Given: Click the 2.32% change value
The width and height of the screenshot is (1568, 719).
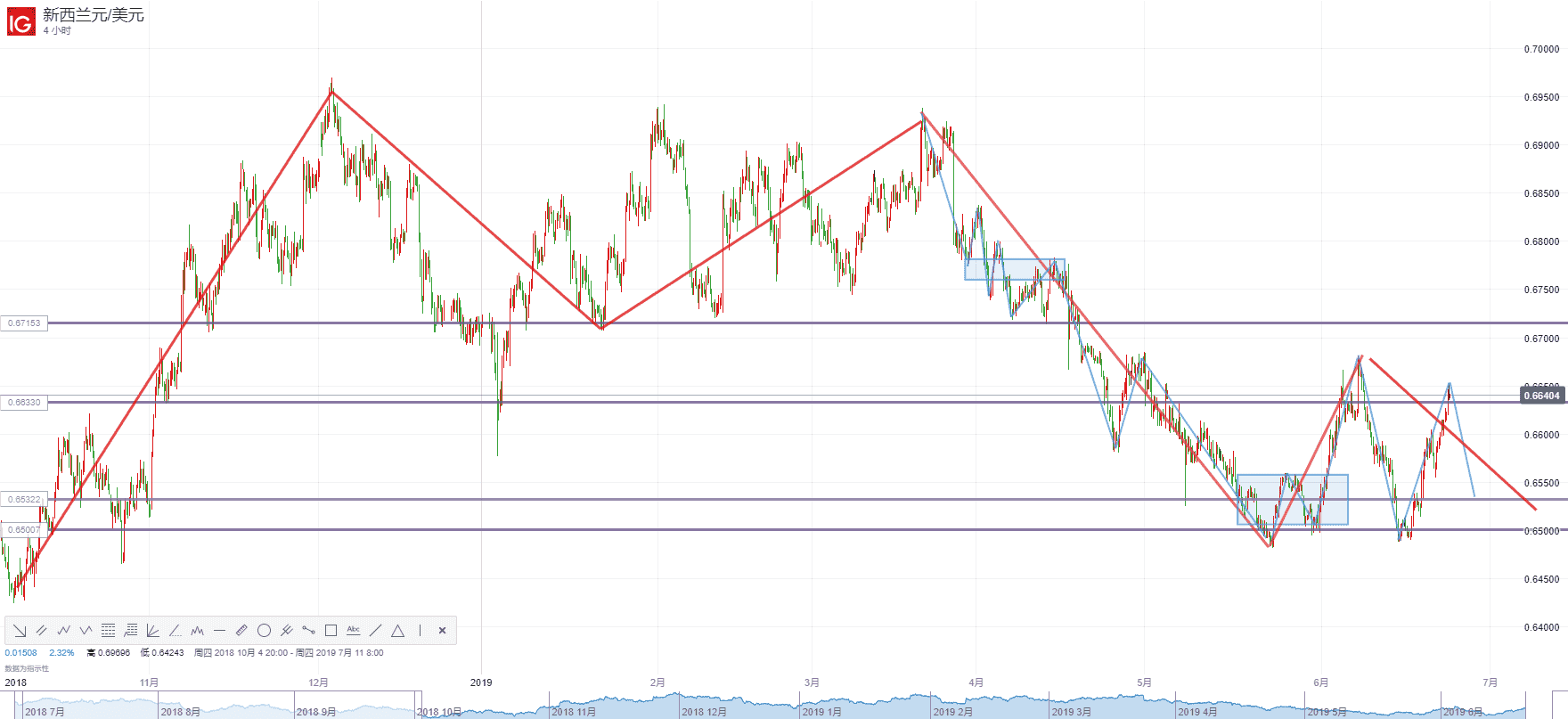Looking at the screenshot, I should 61,653.
